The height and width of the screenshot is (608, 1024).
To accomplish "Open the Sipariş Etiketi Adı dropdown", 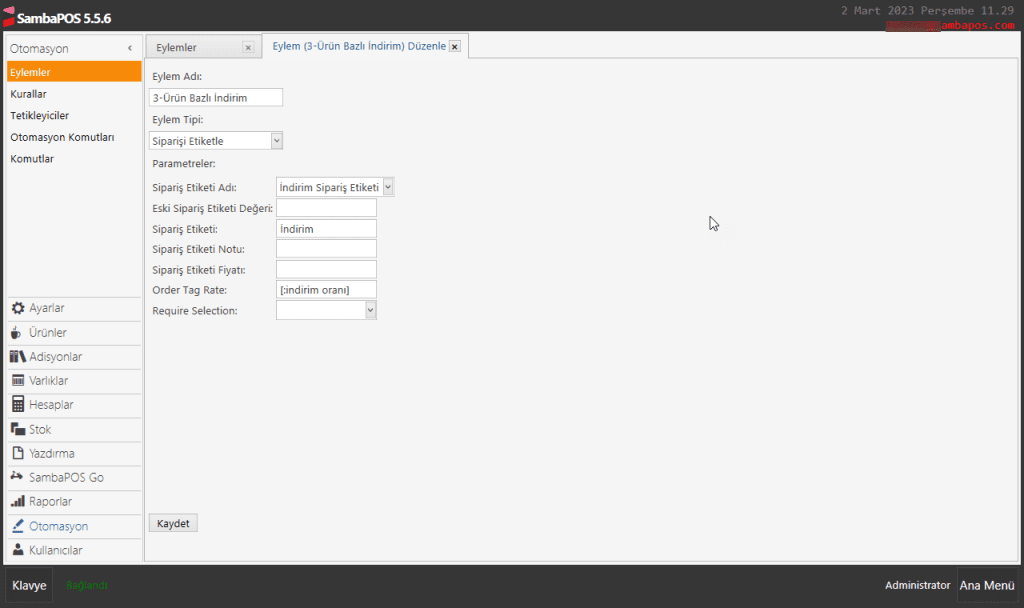I will click(x=388, y=187).
